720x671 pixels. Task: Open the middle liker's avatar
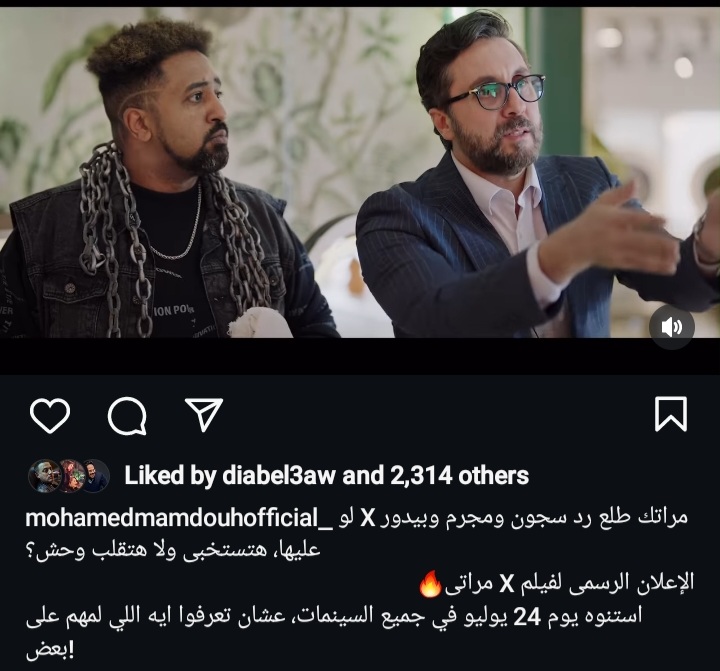click(x=70, y=476)
